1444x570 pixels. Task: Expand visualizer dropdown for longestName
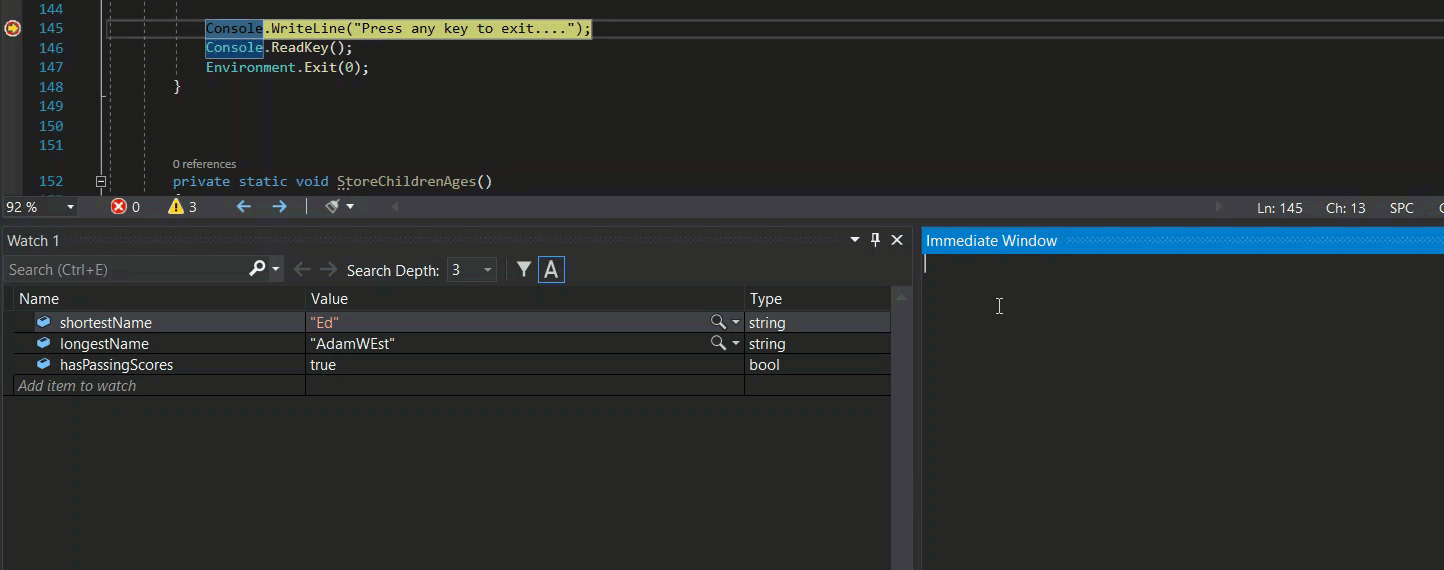(x=736, y=344)
